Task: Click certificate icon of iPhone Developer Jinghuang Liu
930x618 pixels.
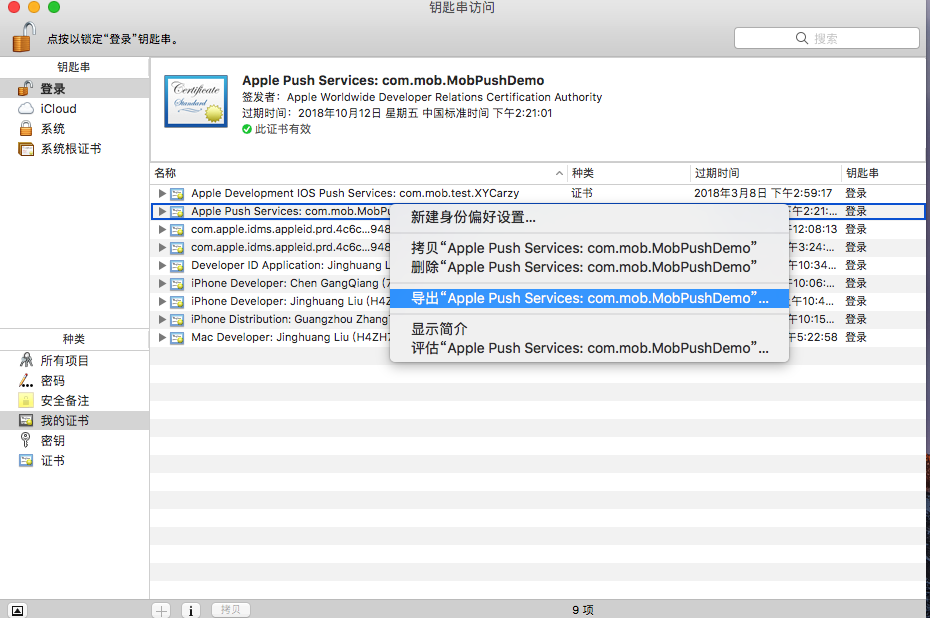Action: (x=177, y=301)
